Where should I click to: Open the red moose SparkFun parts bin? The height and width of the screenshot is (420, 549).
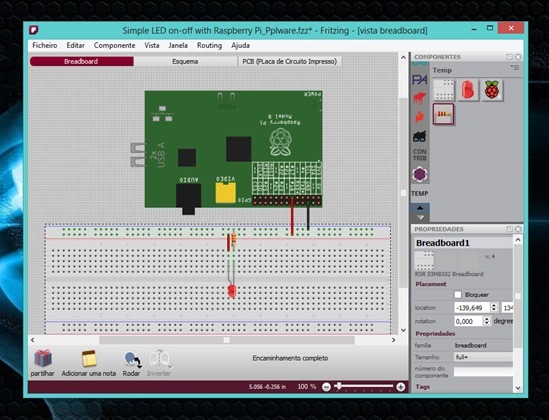tap(419, 98)
